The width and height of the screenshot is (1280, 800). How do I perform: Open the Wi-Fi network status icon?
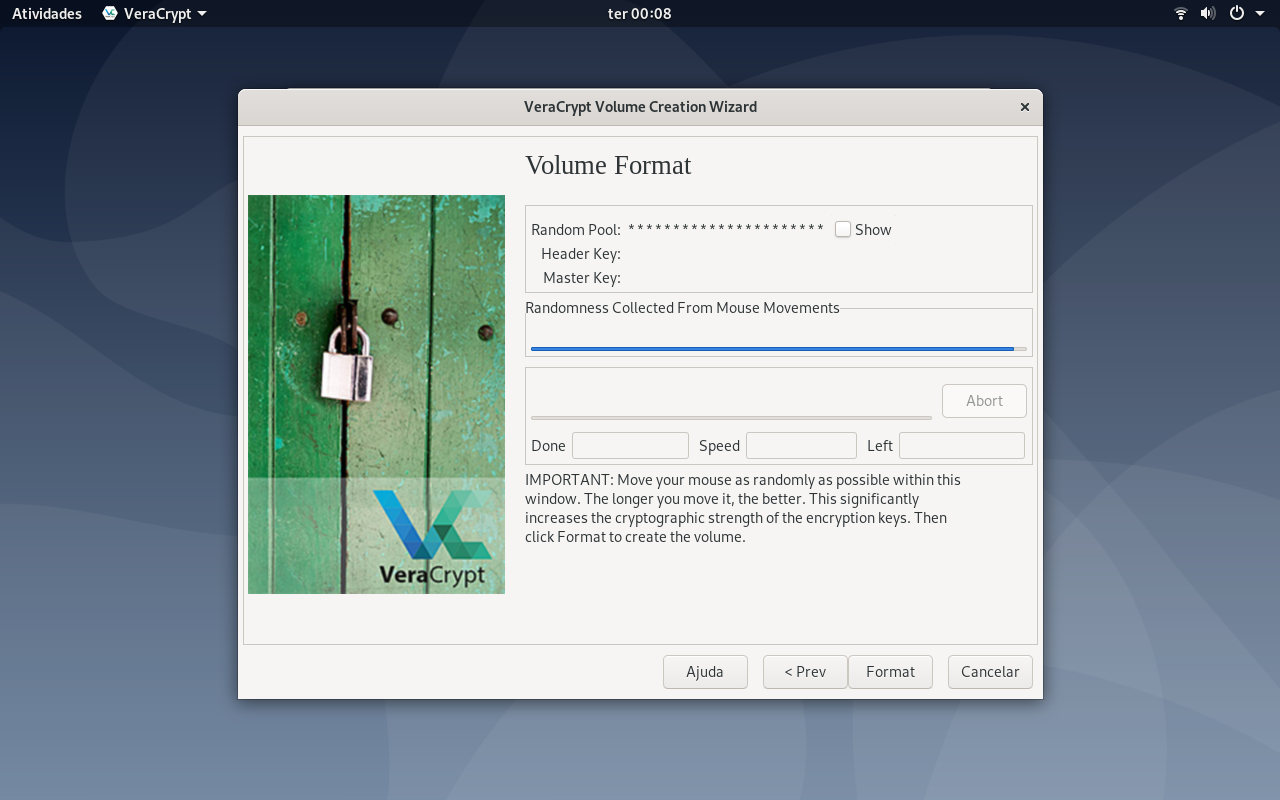click(x=1181, y=14)
